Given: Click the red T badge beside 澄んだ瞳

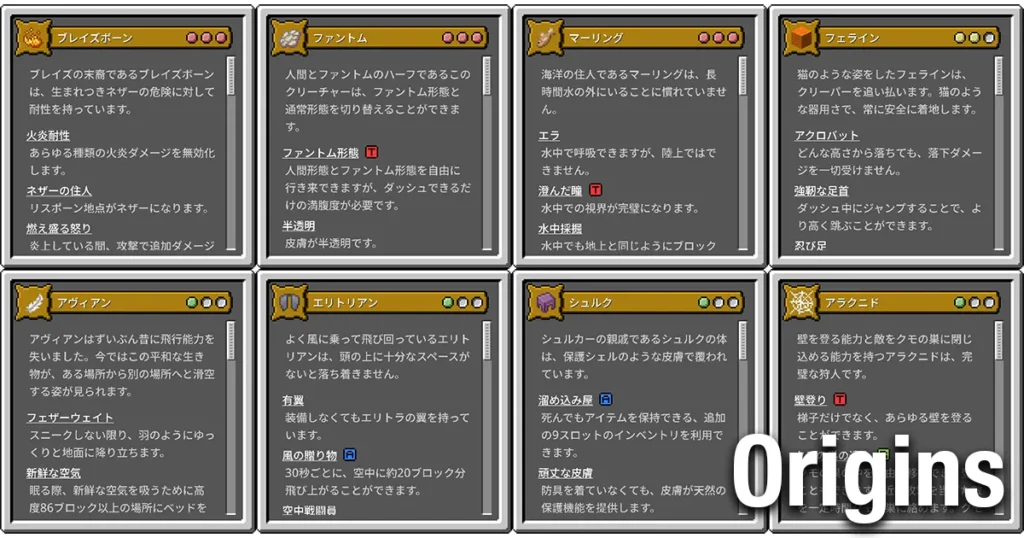Looking at the screenshot, I should [595, 190].
